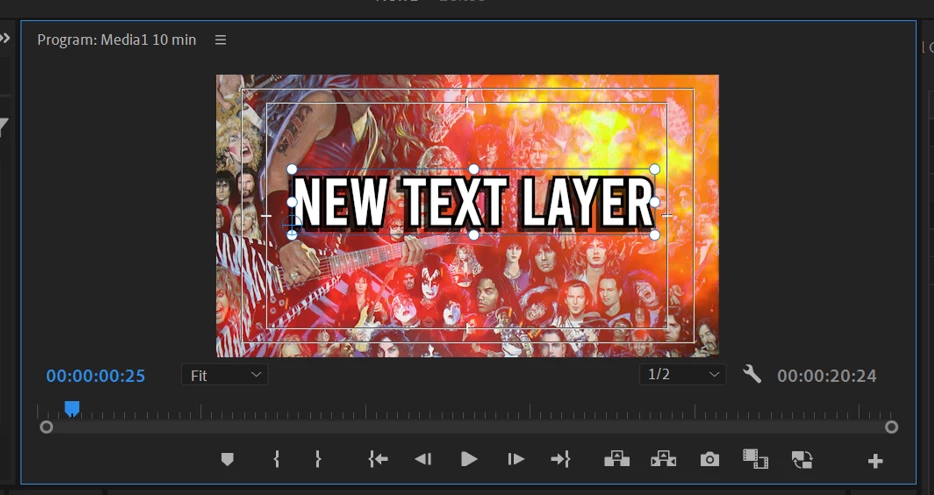Click the anchor point circle of the text layer
Viewport: 934px width, 495px height.
point(292,223)
